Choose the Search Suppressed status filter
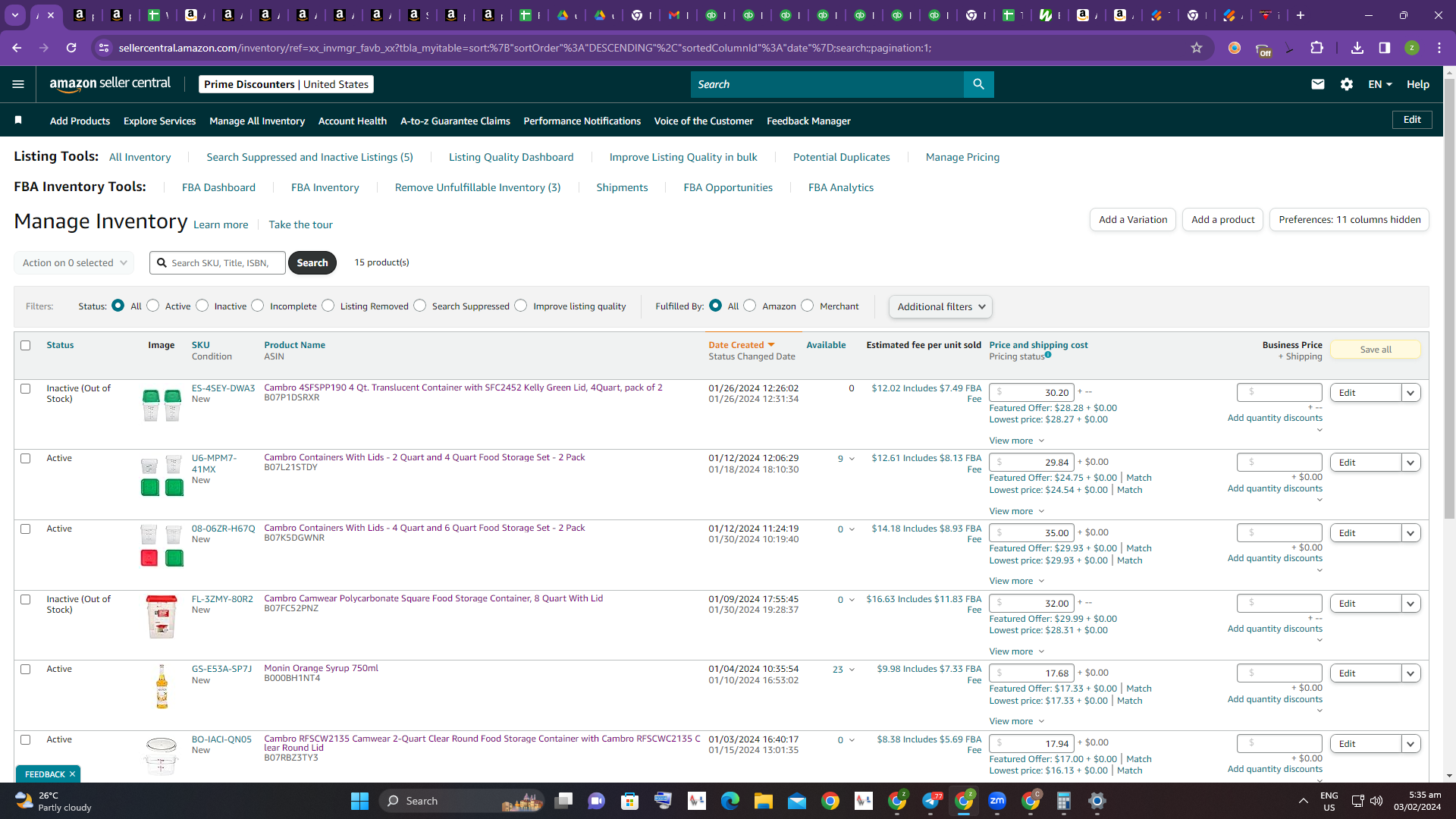The width and height of the screenshot is (1456, 819). click(420, 306)
